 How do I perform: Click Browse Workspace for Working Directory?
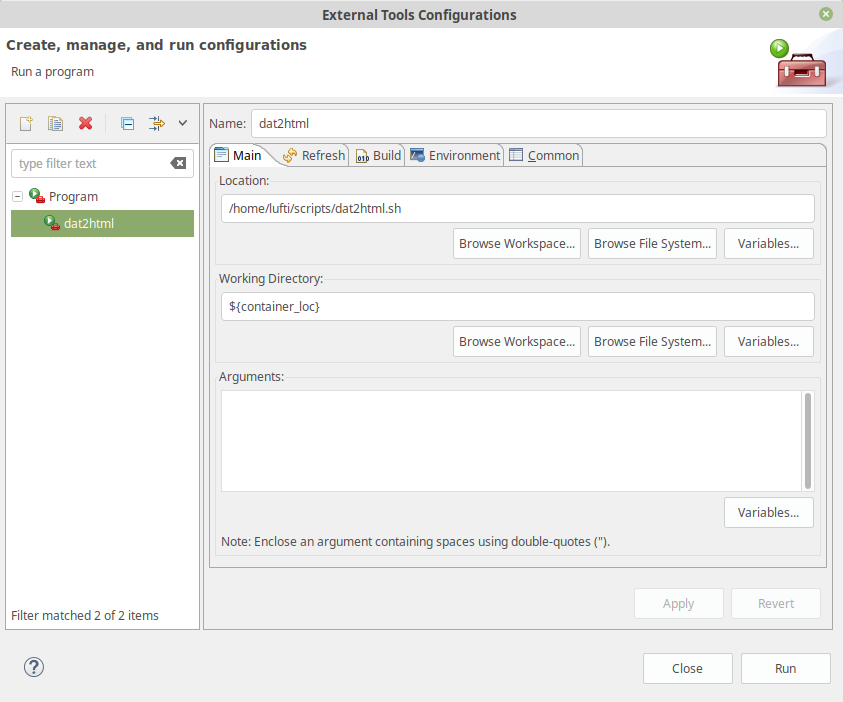tap(516, 341)
